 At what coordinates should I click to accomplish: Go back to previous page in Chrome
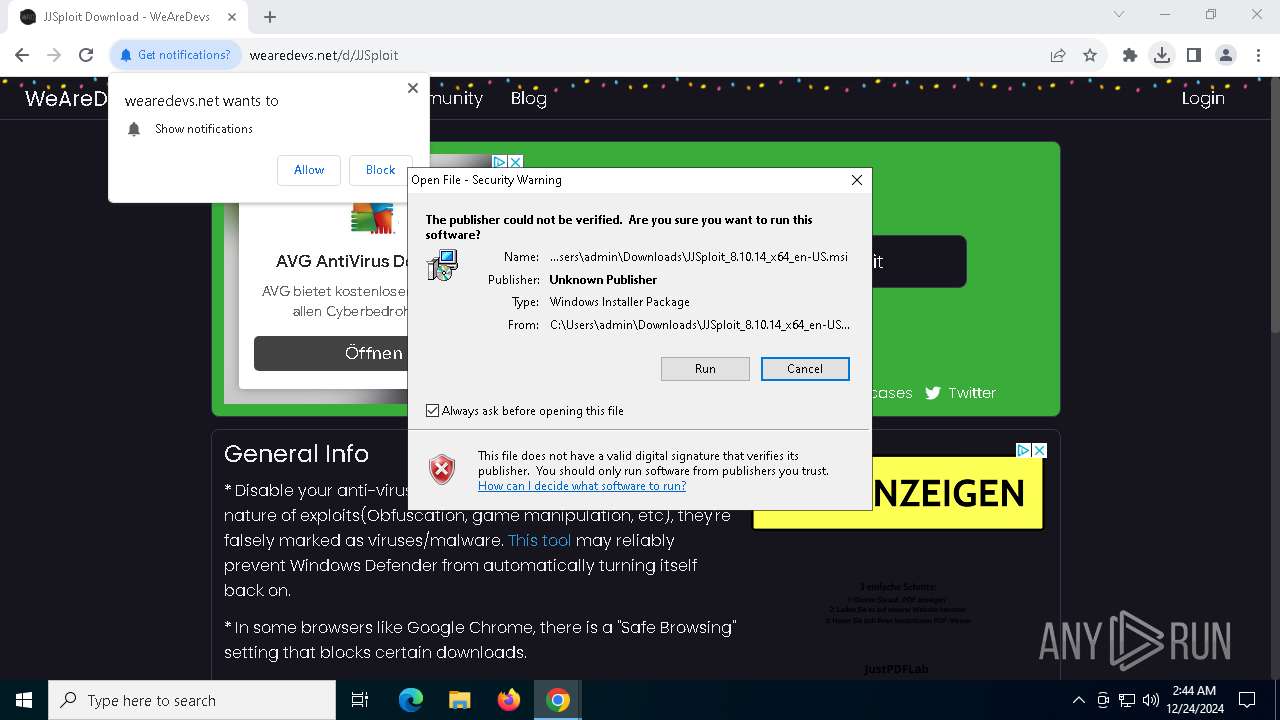pyautogui.click(x=22, y=55)
